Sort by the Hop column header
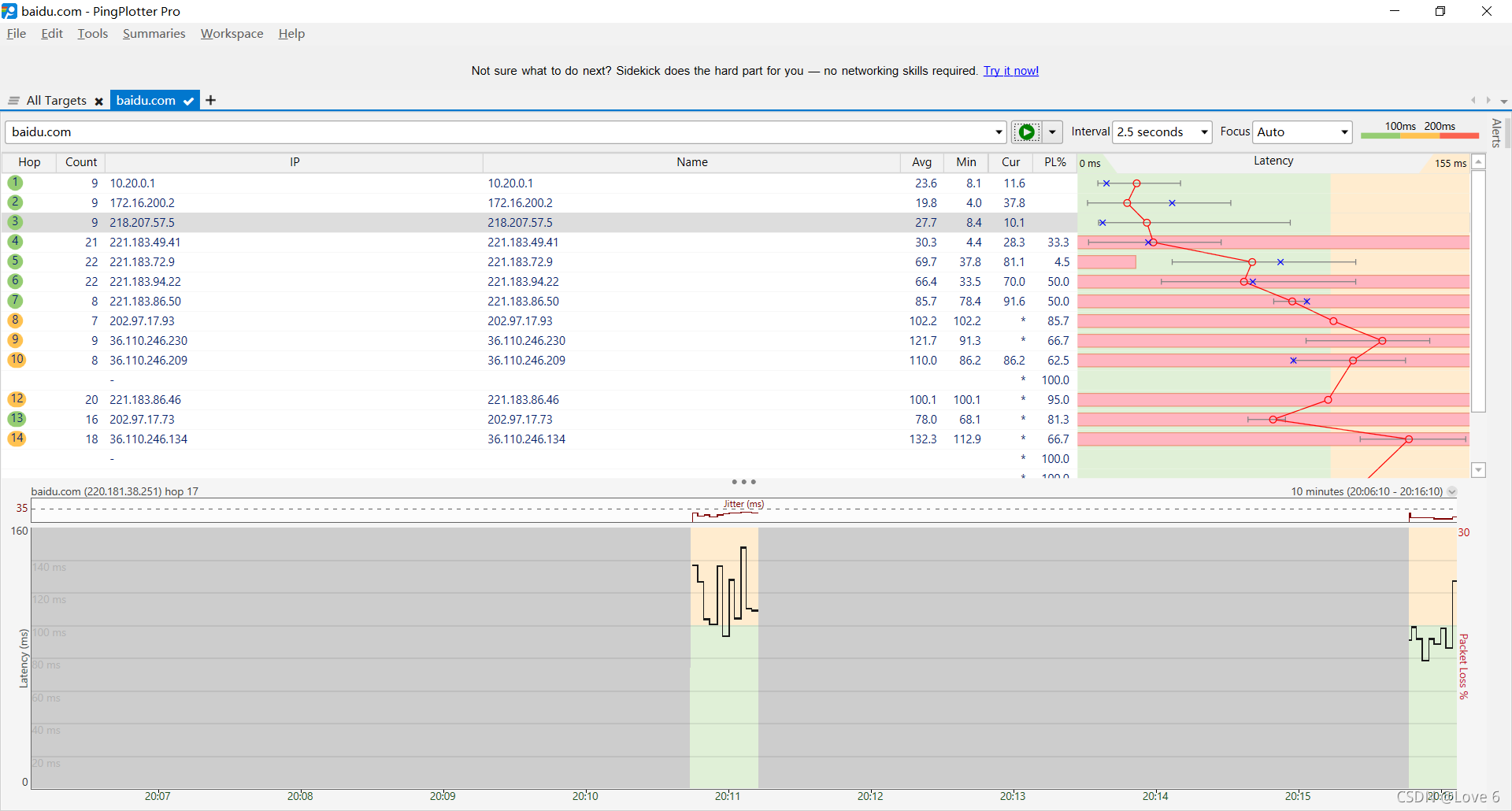1512x811 pixels. point(29,162)
